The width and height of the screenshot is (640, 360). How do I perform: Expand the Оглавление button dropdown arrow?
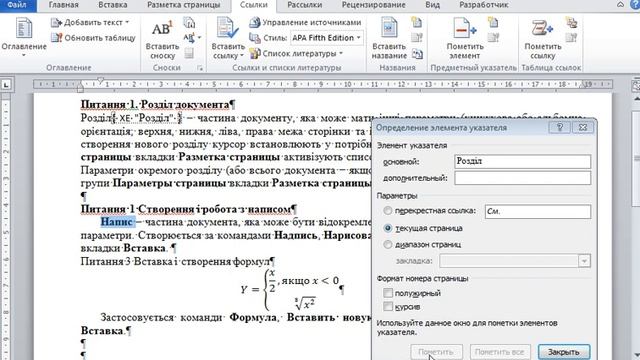click(x=24, y=55)
